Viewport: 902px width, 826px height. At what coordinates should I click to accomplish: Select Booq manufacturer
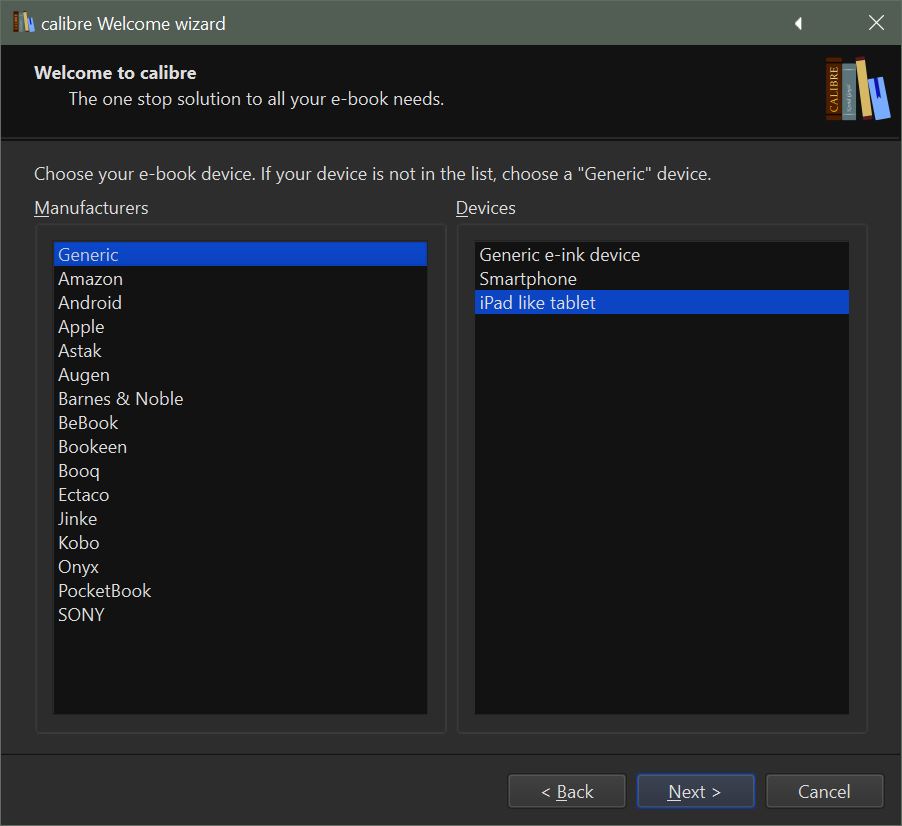(x=240, y=471)
